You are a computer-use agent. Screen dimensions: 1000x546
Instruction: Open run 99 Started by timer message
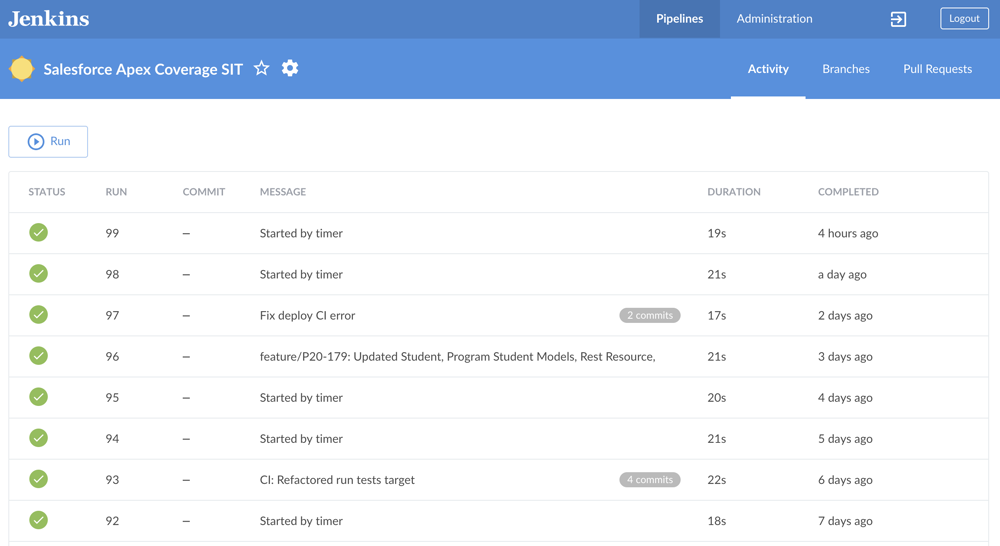click(301, 233)
